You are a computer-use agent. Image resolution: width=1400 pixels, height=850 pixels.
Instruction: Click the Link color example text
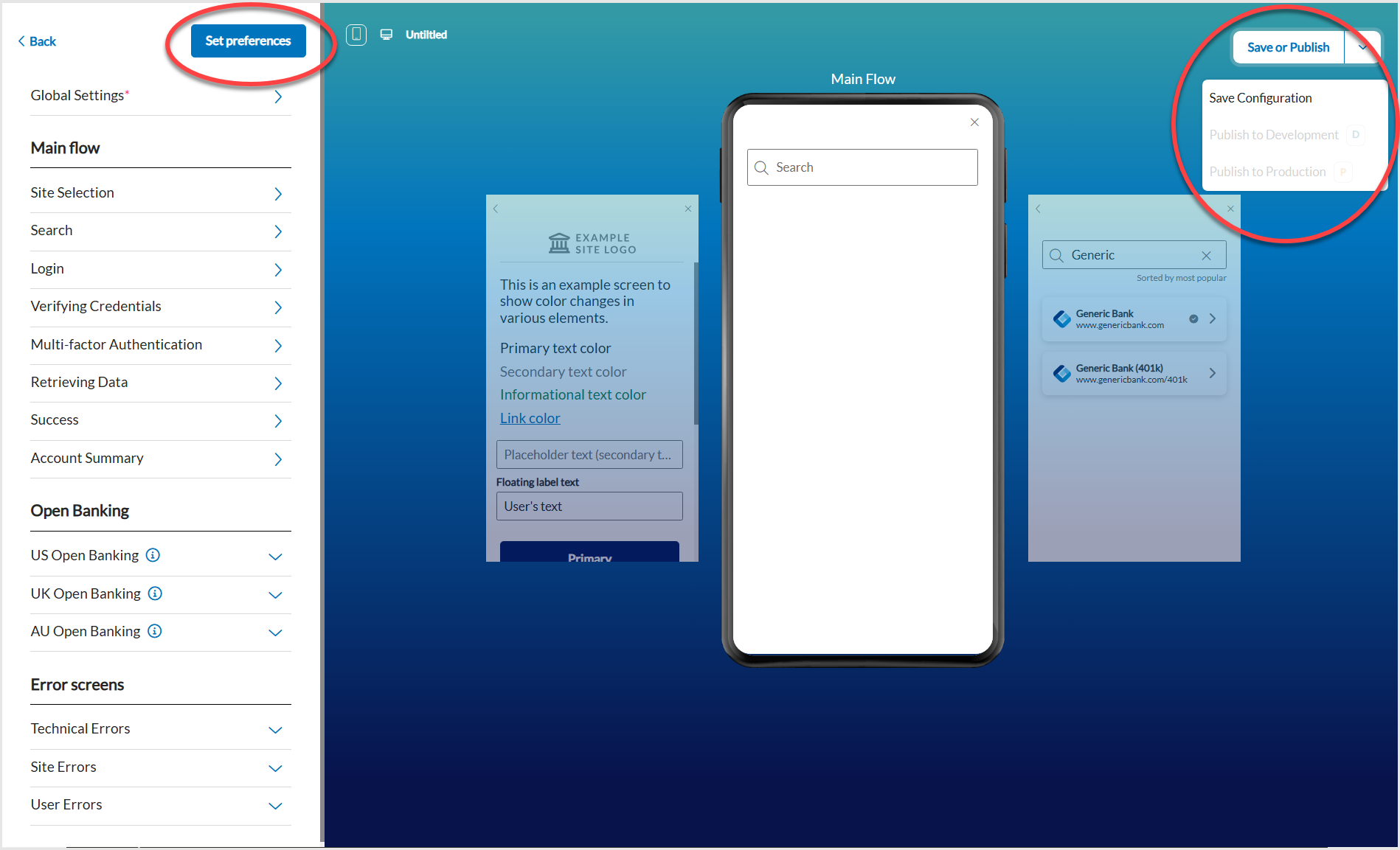(530, 418)
